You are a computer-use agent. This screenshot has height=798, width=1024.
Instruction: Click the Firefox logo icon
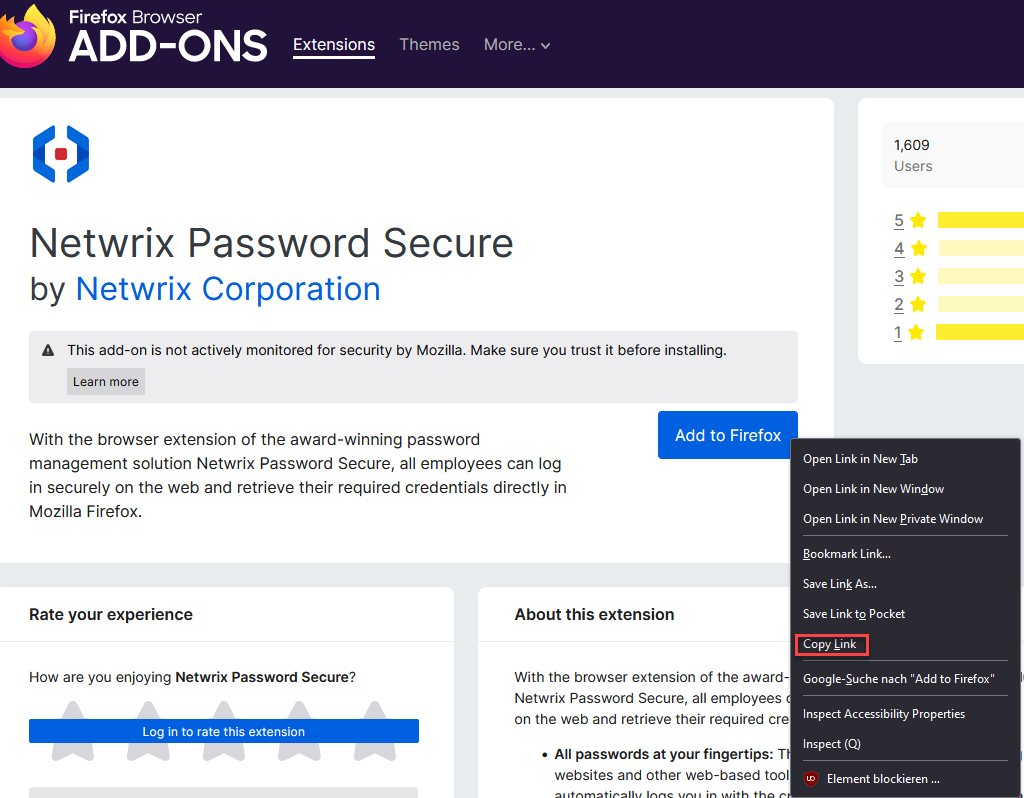(26, 36)
